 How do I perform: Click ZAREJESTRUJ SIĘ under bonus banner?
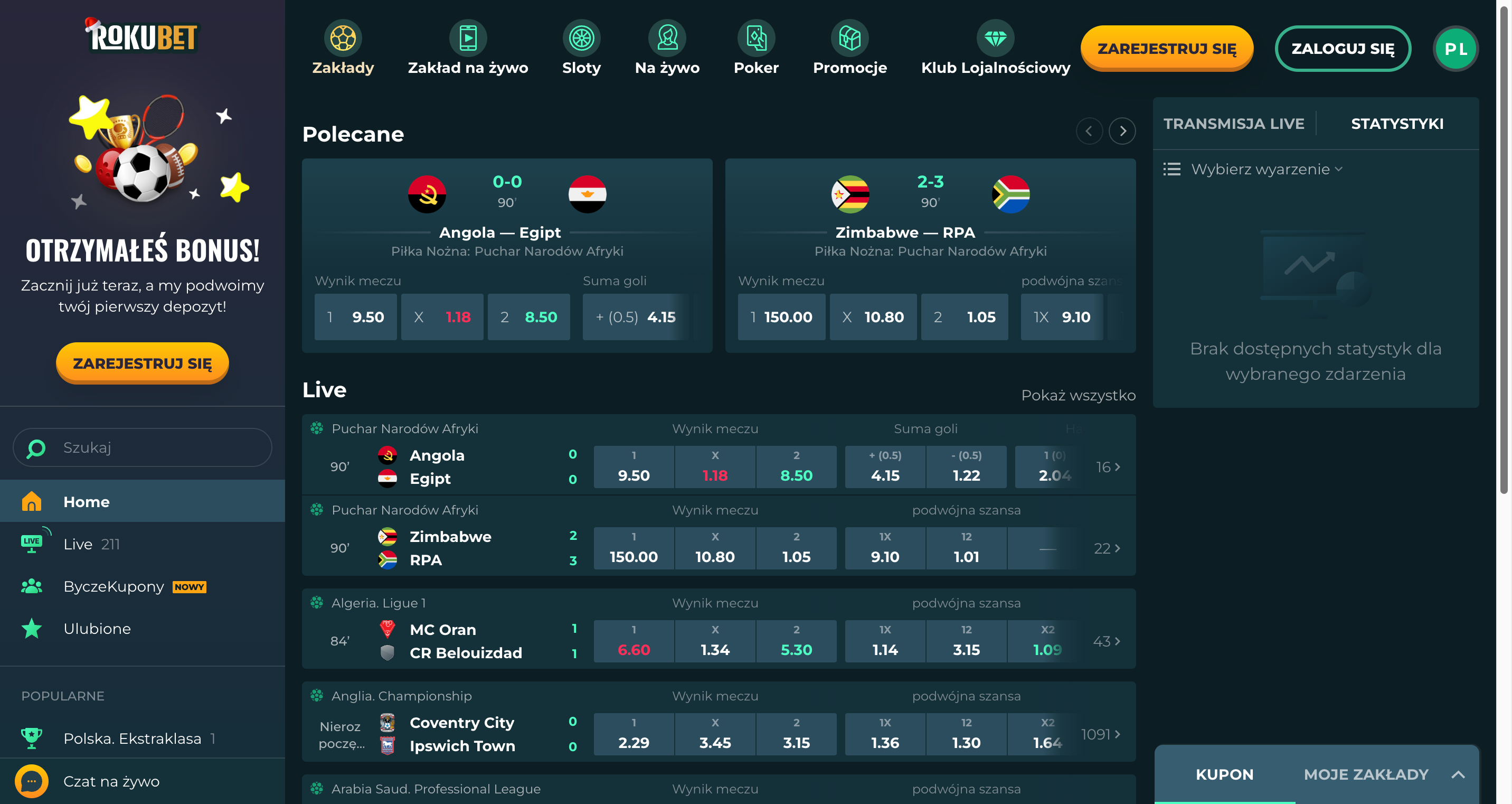[143, 363]
